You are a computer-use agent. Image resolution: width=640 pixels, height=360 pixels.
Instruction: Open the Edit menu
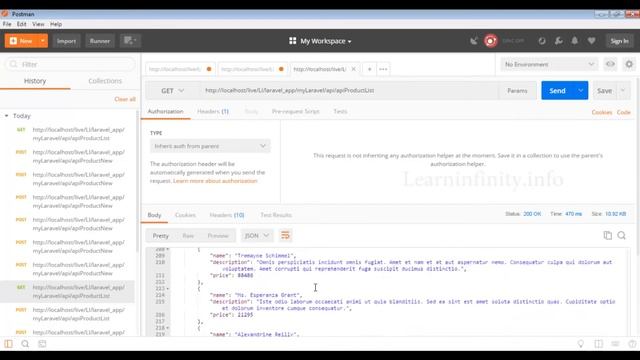(22, 24)
